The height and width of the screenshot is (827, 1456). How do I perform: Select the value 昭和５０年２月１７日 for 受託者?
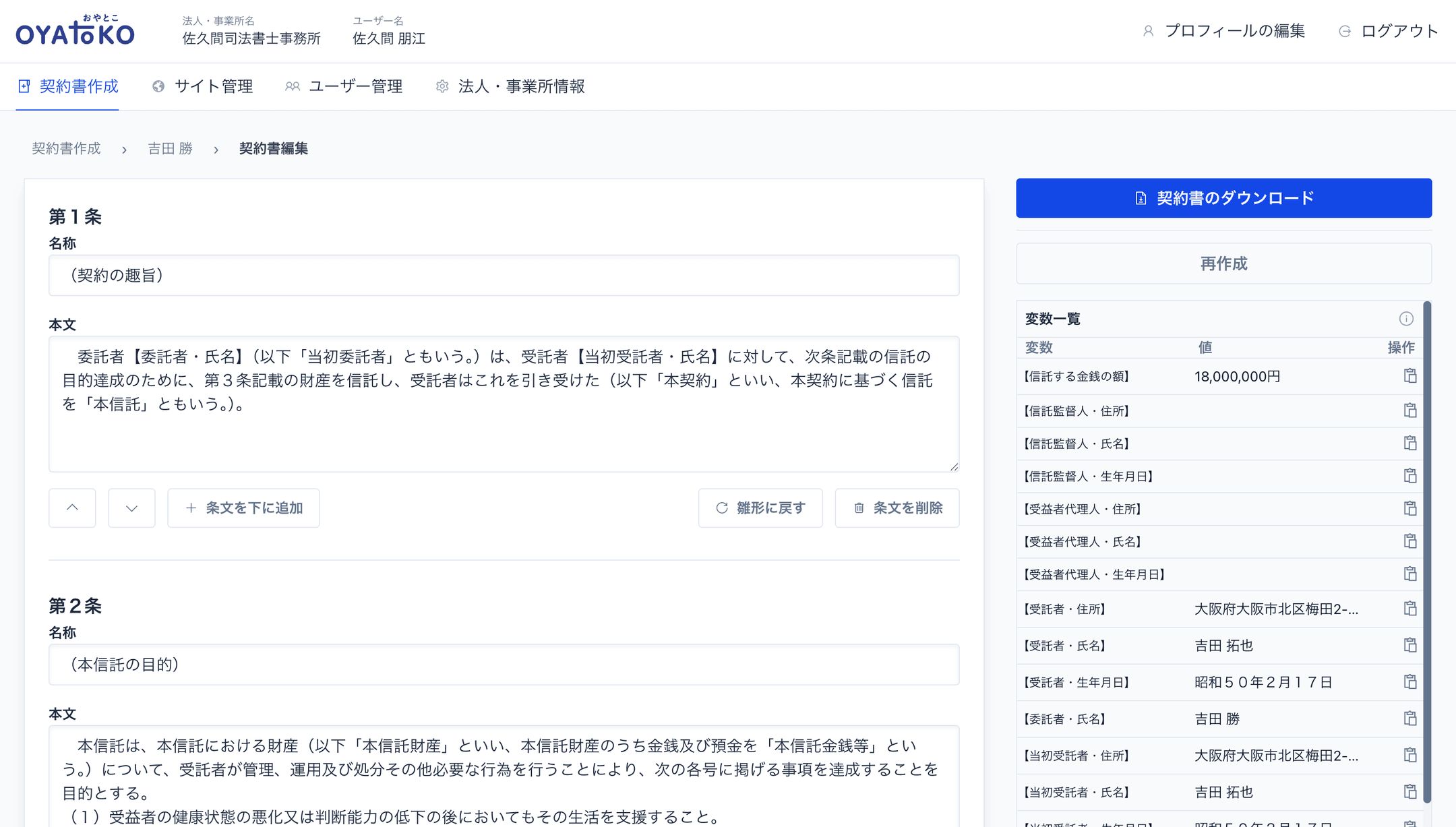point(1263,682)
